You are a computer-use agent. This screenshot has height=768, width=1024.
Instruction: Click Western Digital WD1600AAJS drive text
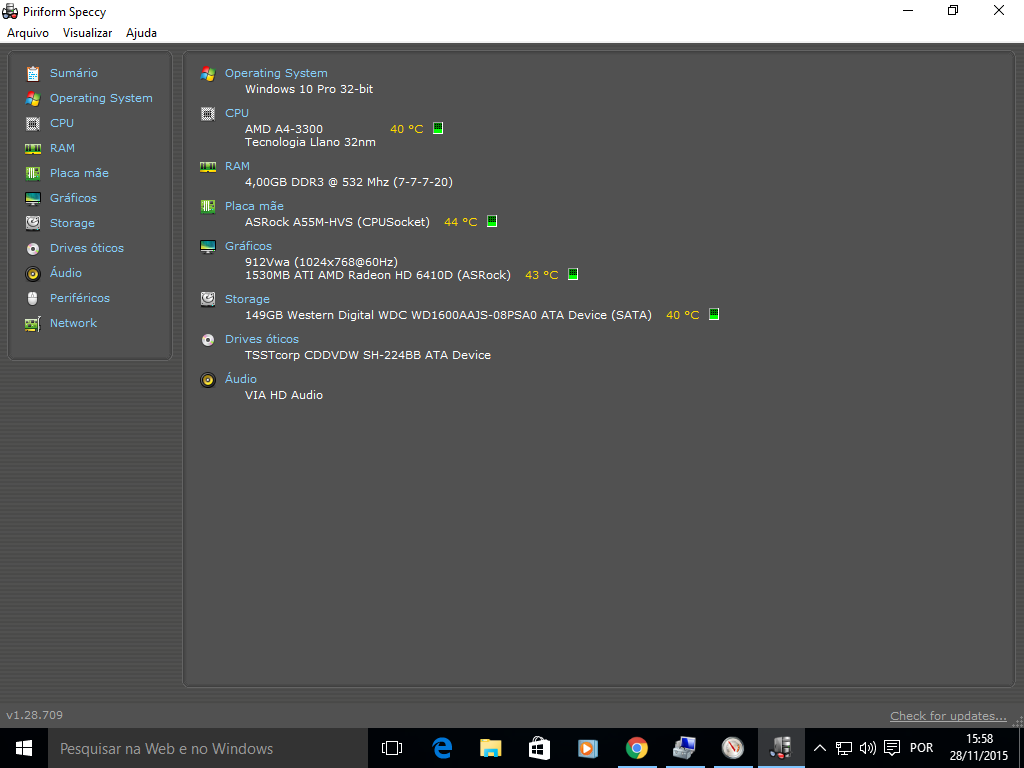[449, 315]
